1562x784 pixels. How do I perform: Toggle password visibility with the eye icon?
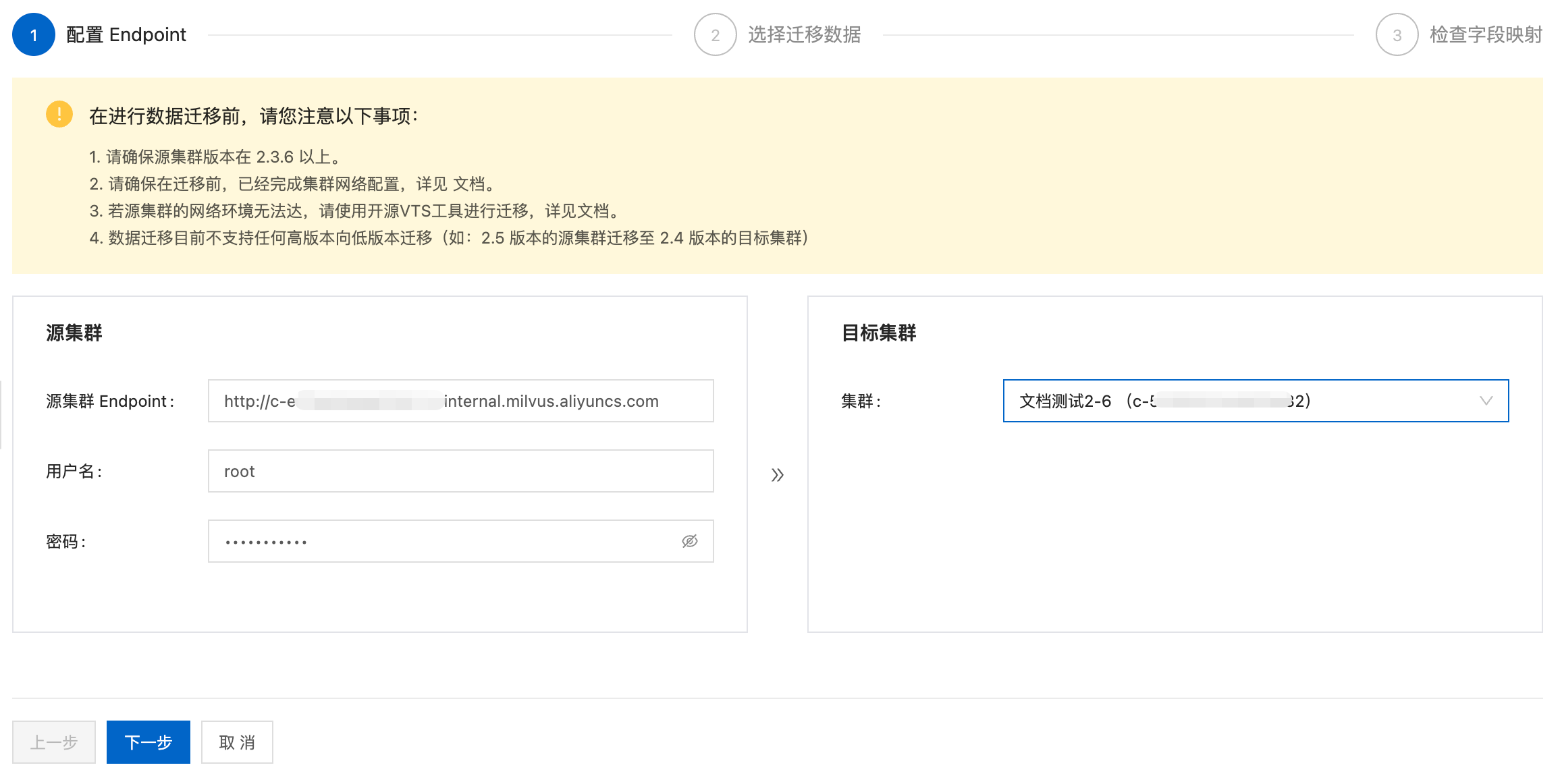689,541
